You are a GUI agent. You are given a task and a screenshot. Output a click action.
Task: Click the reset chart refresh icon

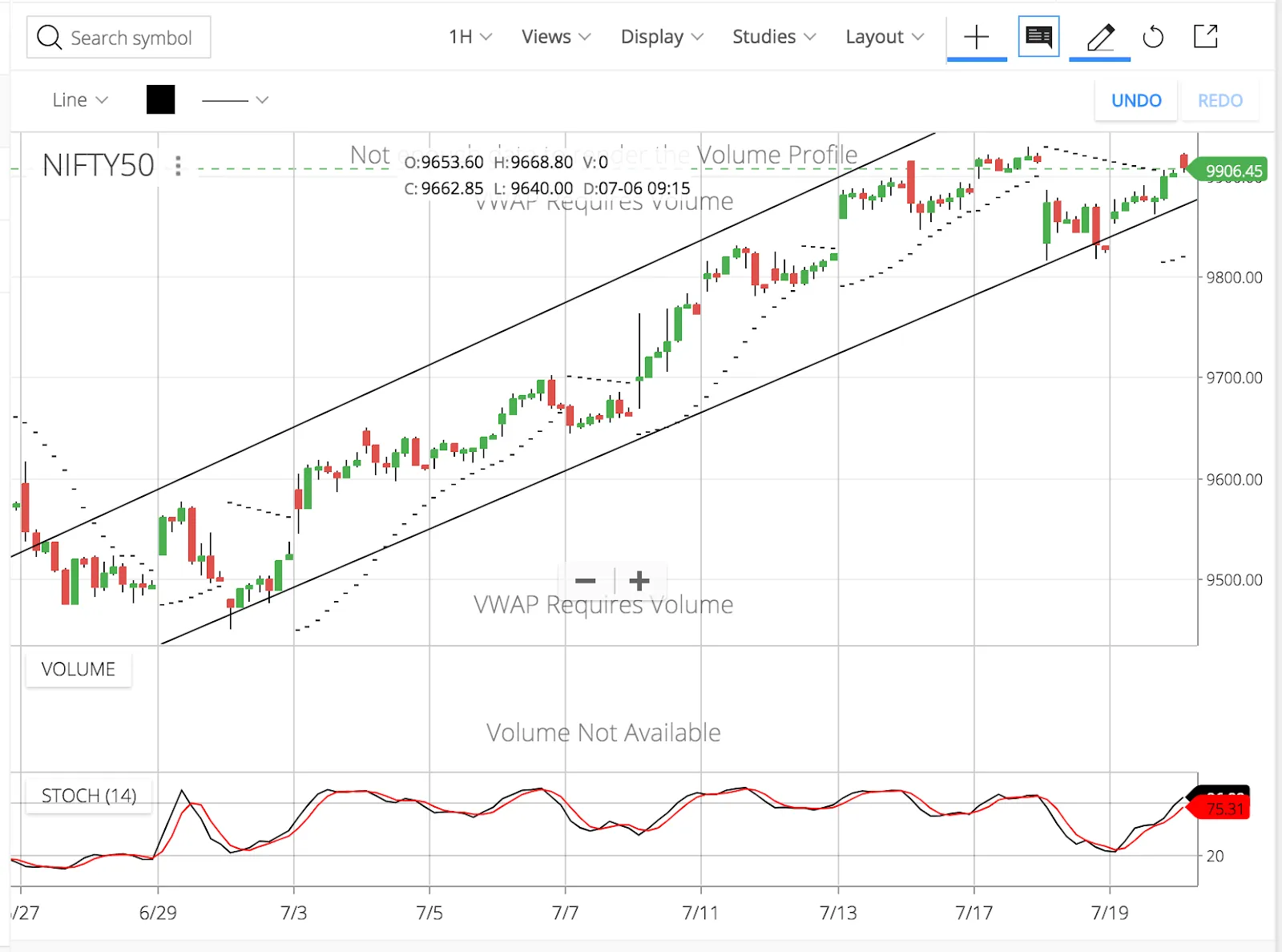coord(1154,37)
